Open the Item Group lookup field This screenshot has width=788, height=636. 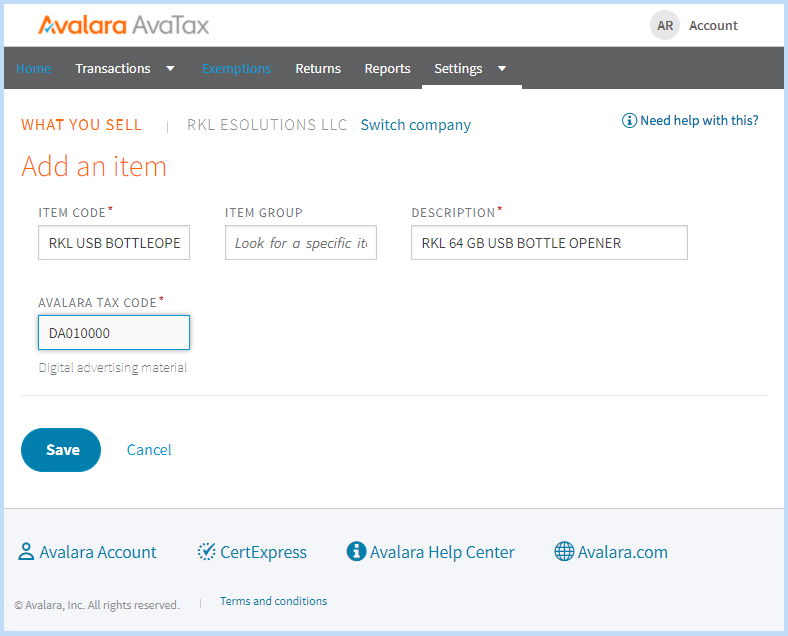click(x=300, y=243)
